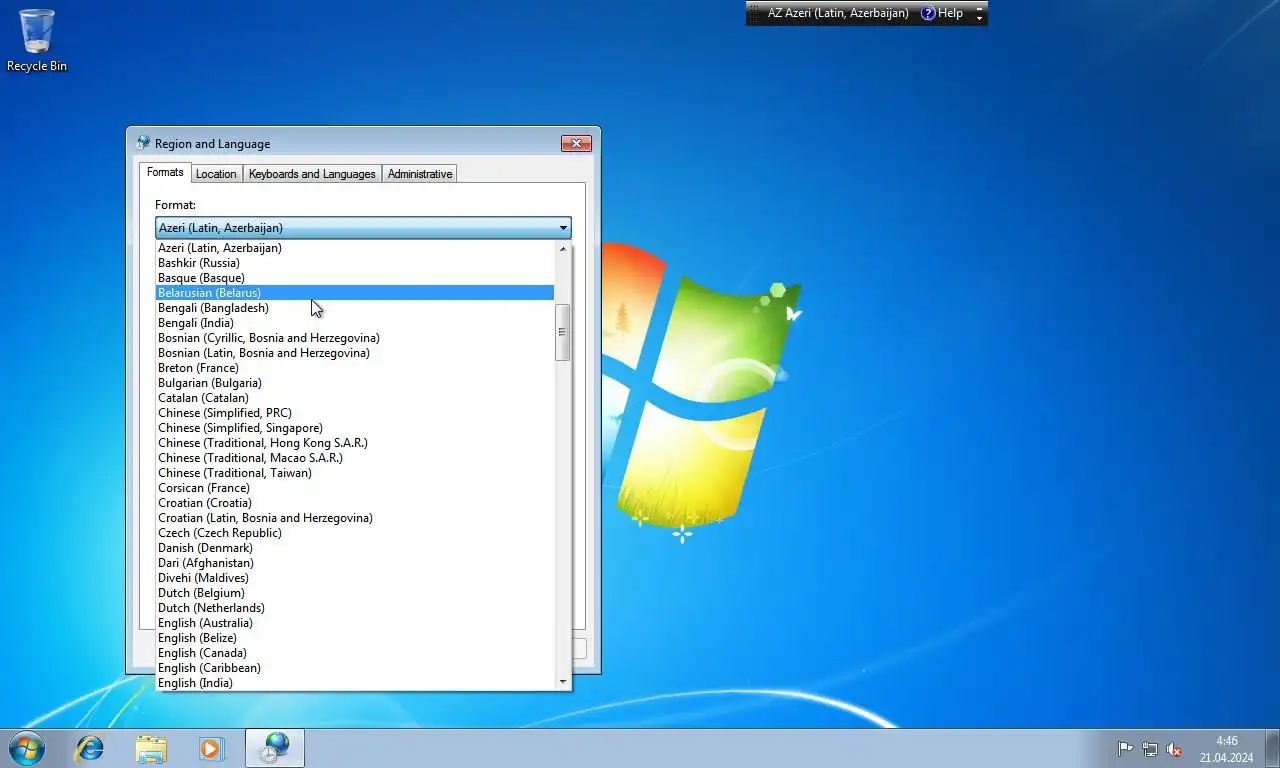Switch to the Formats tab
This screenshot has width=1280, height=768.
click(x=165, y=172)
